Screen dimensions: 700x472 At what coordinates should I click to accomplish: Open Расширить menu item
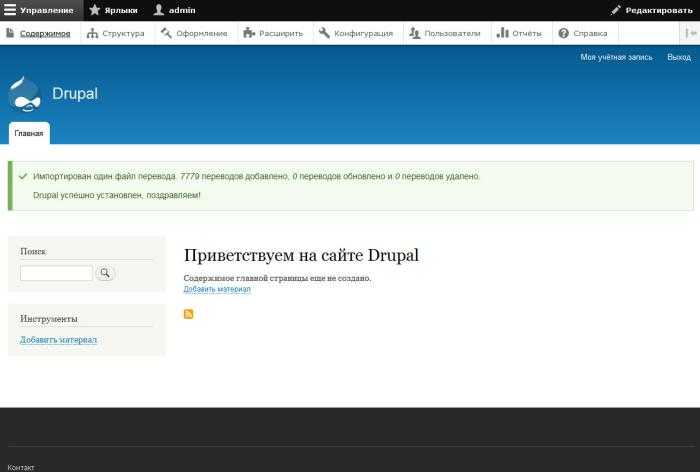click(x=281, y=33)
